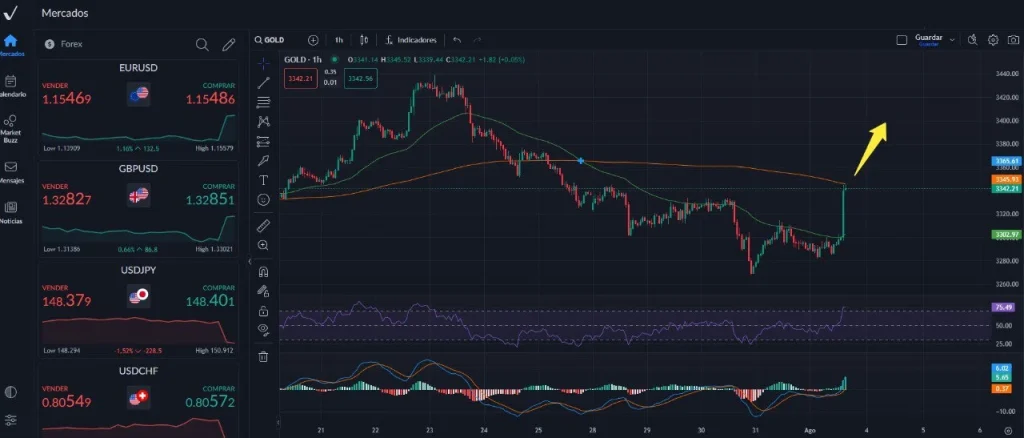
Task: Click the USDCHF Vender price 0.80549
Action: (x=67, y=402)
